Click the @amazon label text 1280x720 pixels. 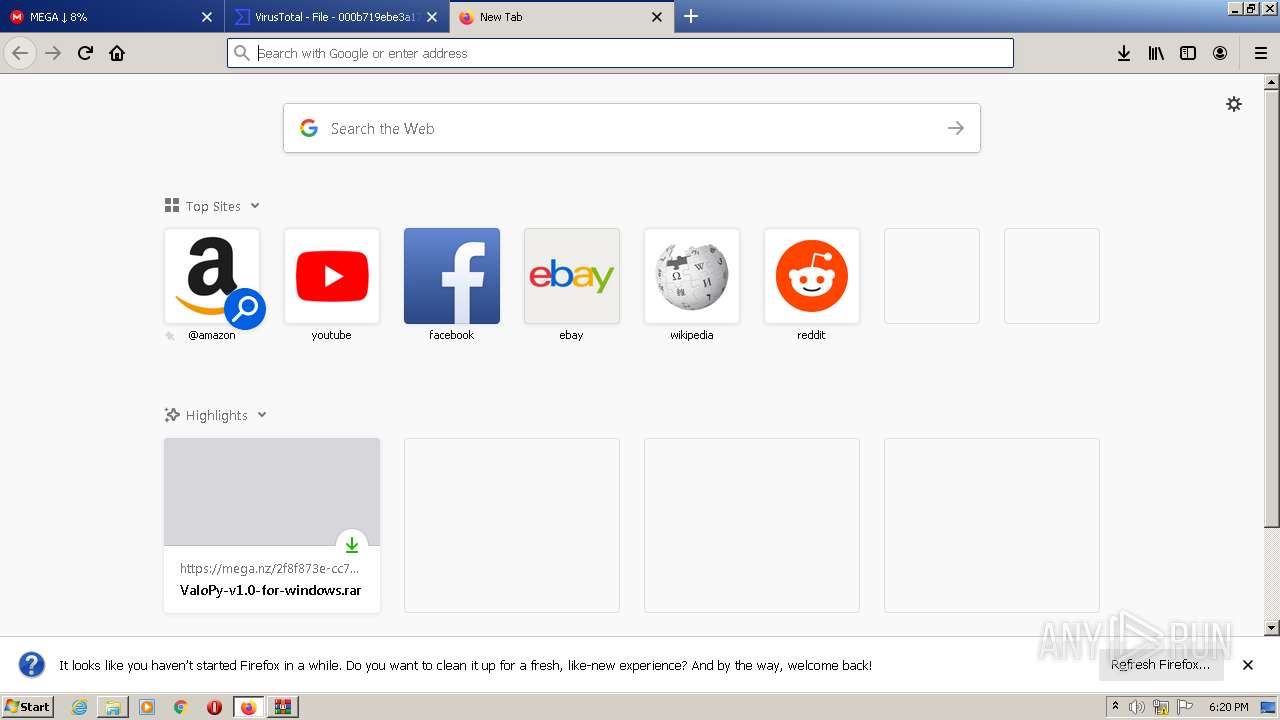212,335
